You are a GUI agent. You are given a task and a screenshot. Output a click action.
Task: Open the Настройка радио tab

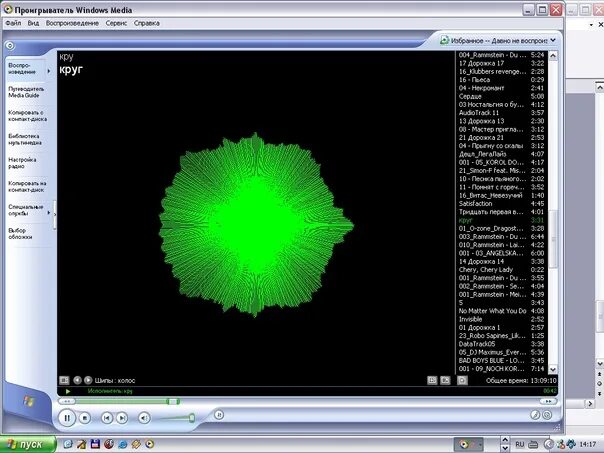click(x=22, y=163)
